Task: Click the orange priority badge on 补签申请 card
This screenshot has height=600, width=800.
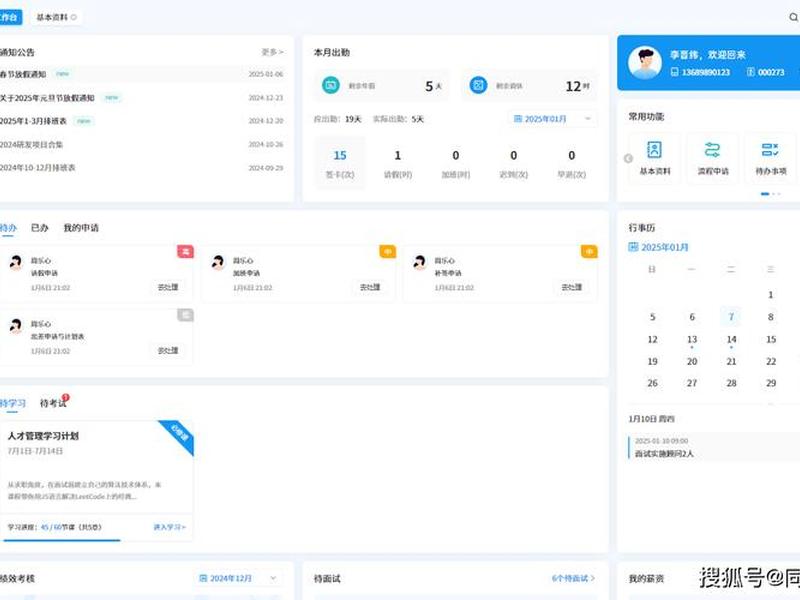Action: [589, 252]
